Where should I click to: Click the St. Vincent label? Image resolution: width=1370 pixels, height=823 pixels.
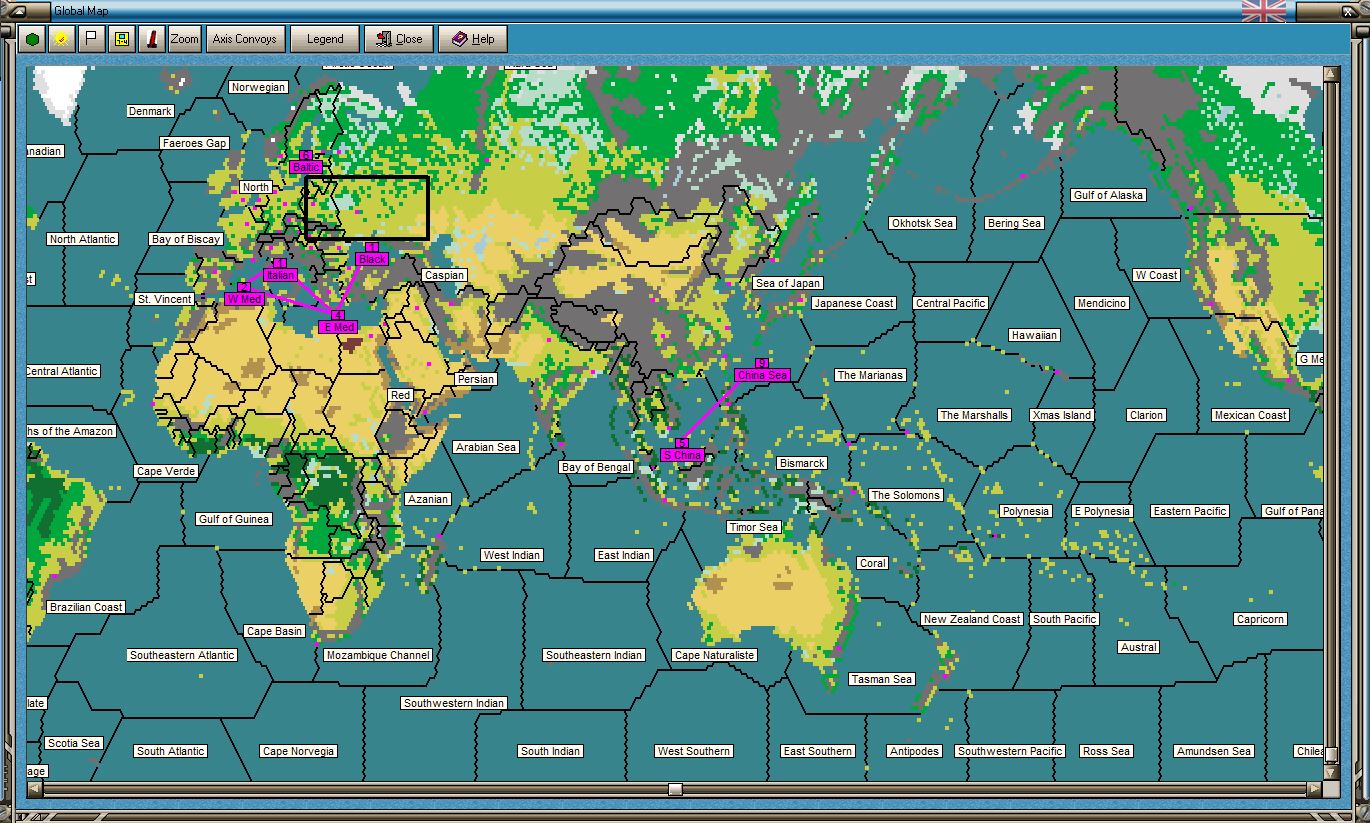coord(166,299)
